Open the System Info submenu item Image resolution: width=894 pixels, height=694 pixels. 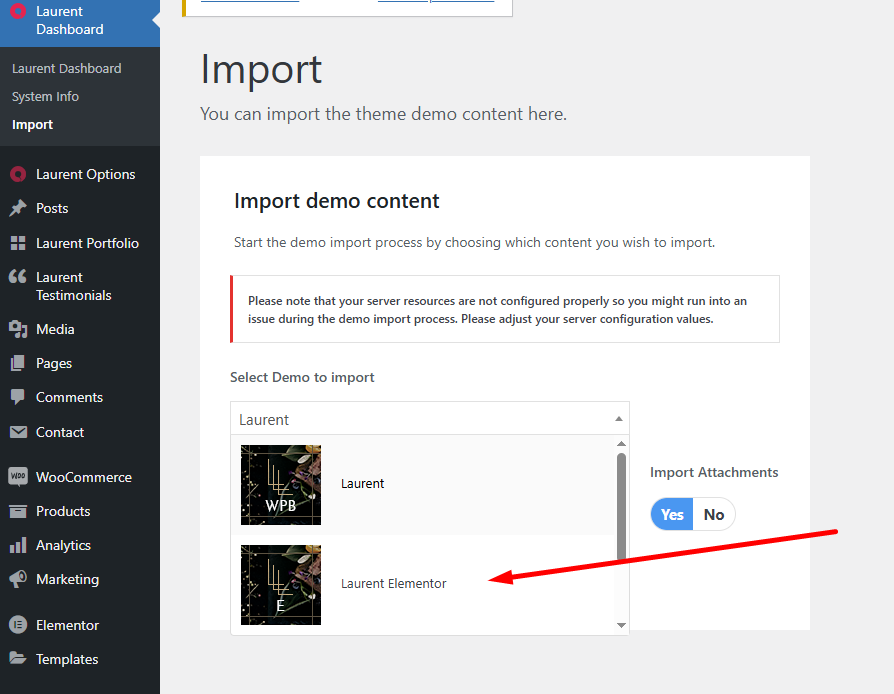coord(45,97)
